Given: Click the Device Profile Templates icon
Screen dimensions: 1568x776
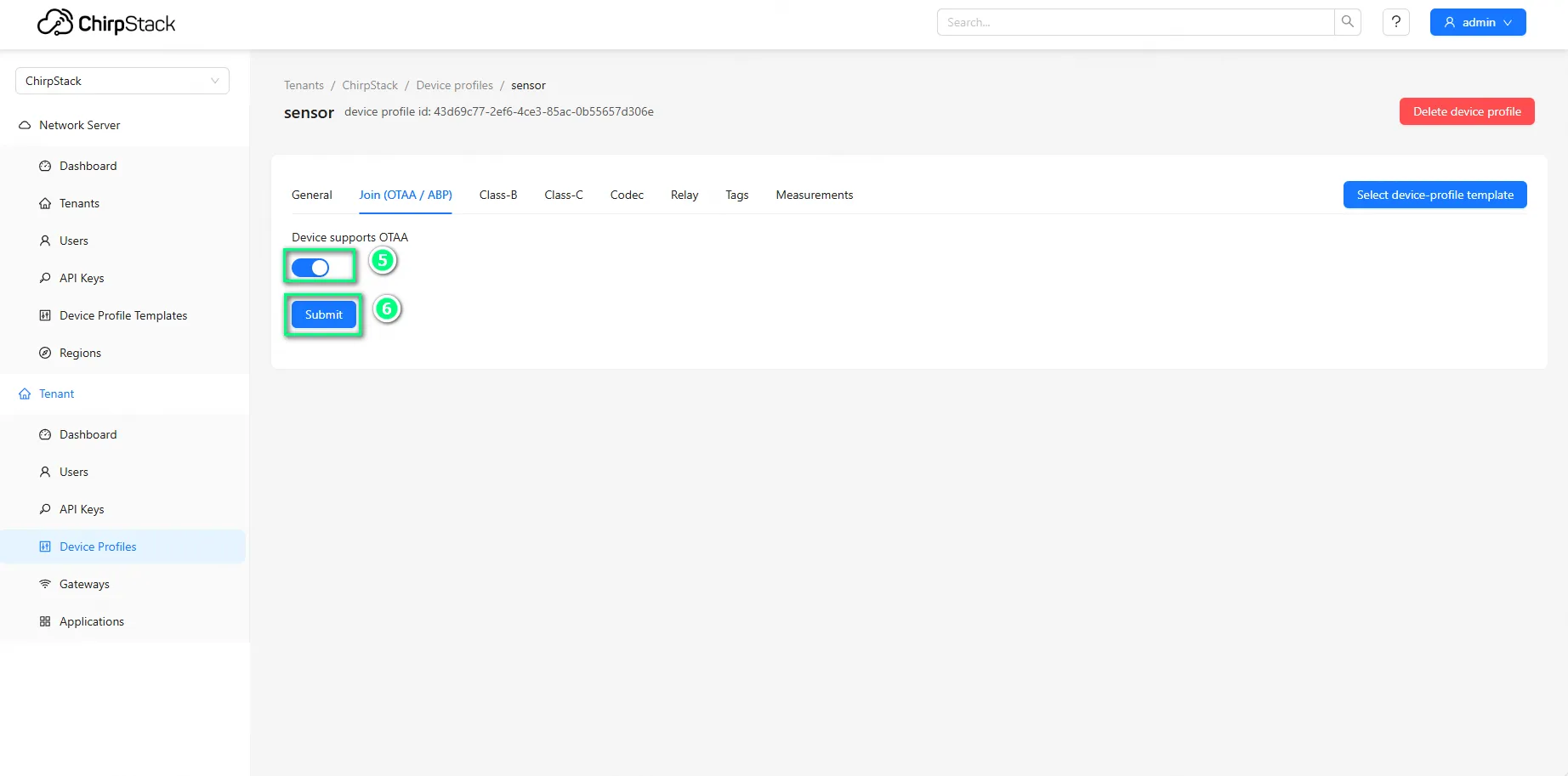Looking at the screenshot, I should (45, 315).
